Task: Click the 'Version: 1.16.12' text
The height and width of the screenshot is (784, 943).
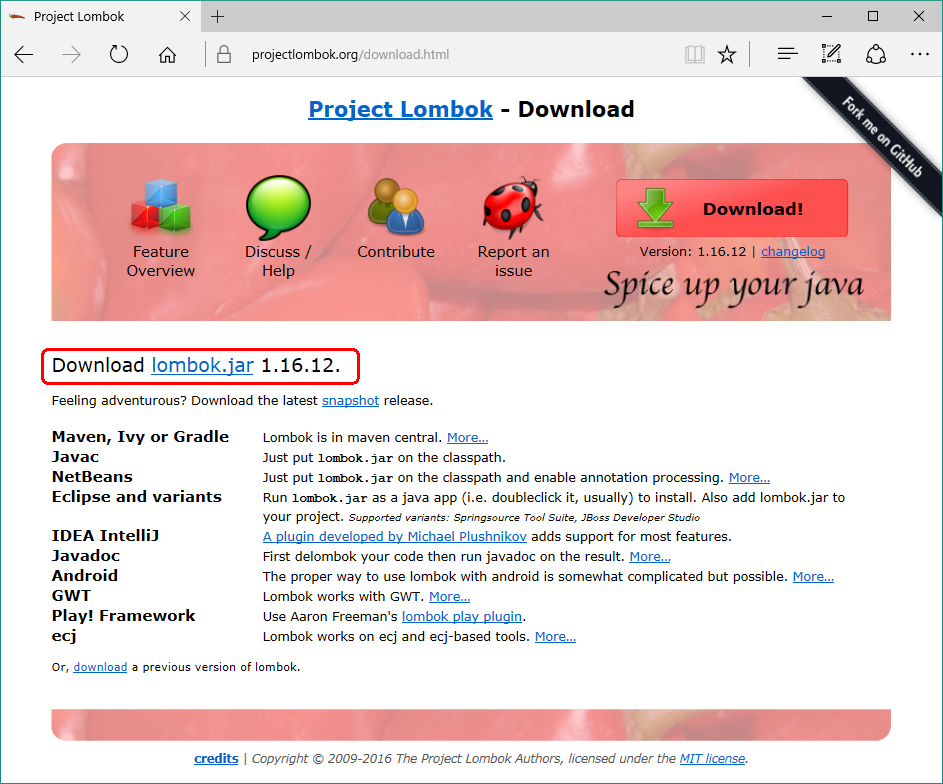Action: pos(692,251)
